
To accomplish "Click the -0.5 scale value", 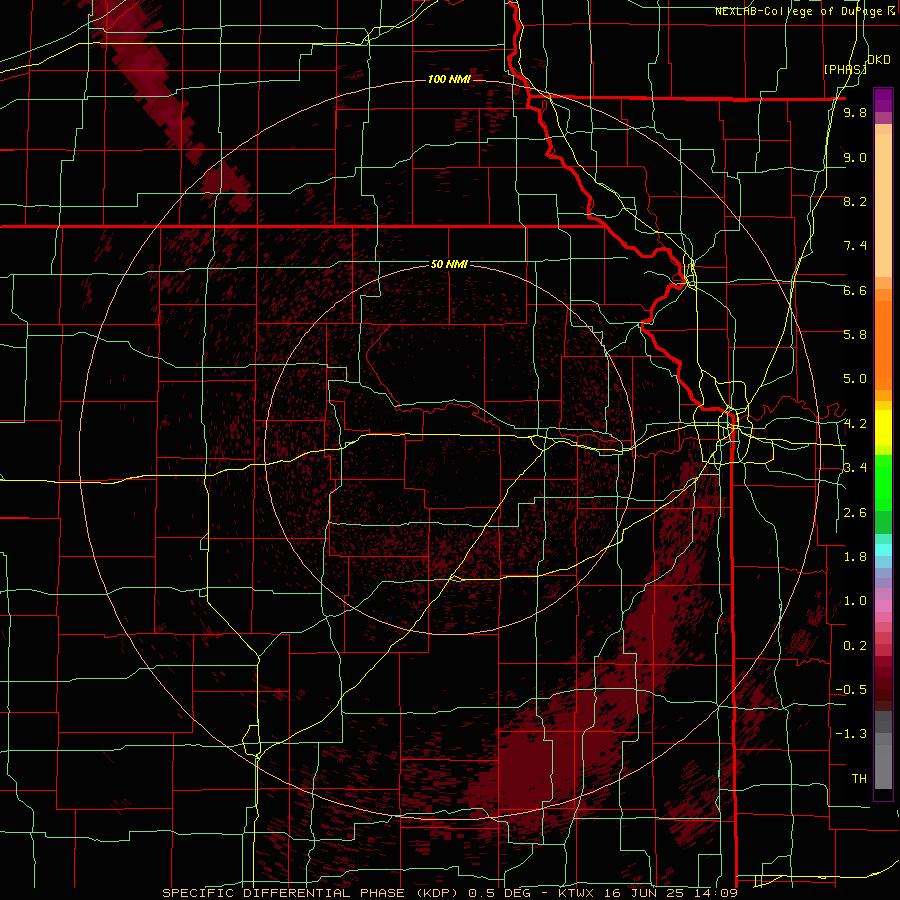I will coord(851,690).
